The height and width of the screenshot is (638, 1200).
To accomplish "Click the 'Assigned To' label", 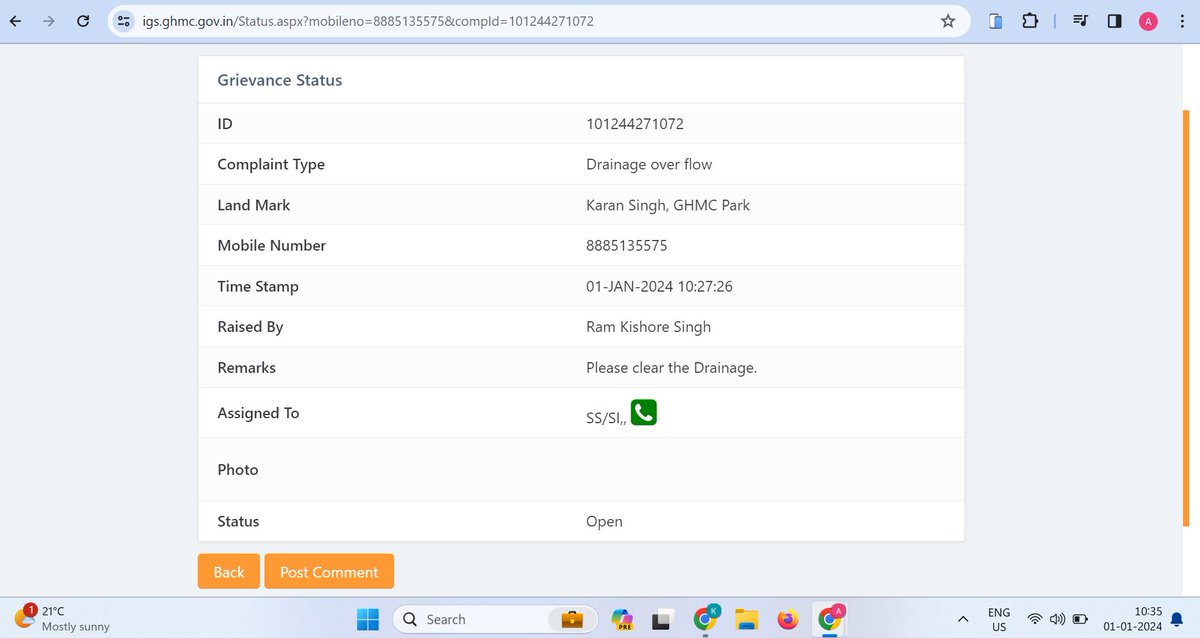I will click(x=258, y=413).
